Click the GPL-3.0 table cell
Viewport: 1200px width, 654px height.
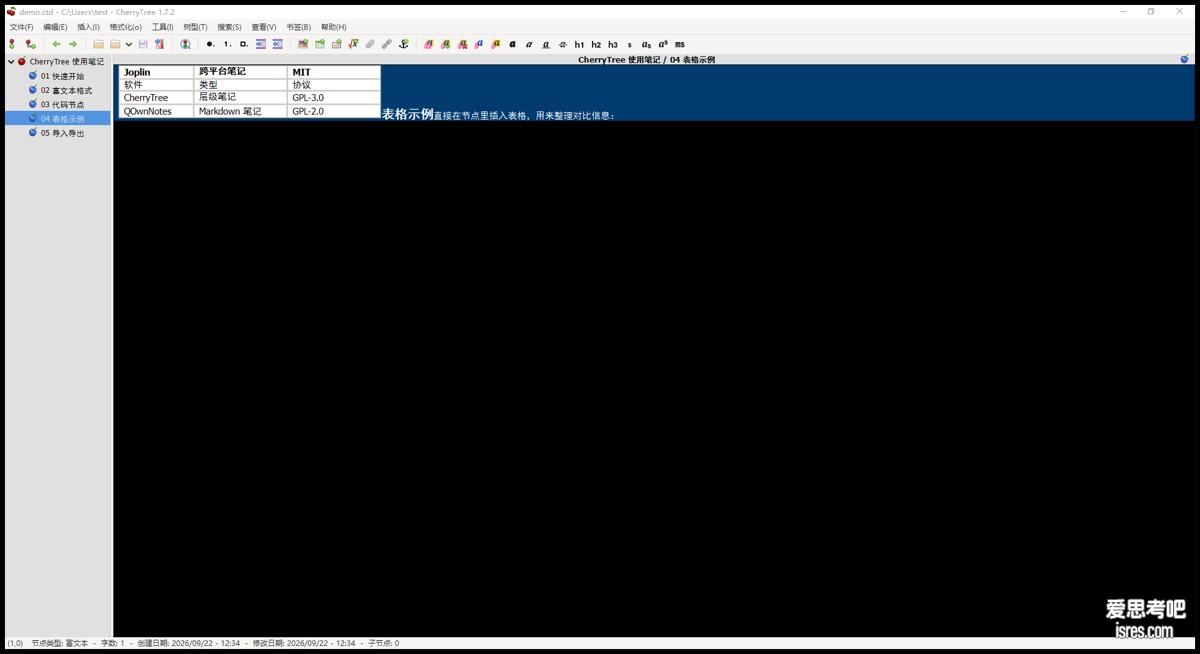coord(334,98)
